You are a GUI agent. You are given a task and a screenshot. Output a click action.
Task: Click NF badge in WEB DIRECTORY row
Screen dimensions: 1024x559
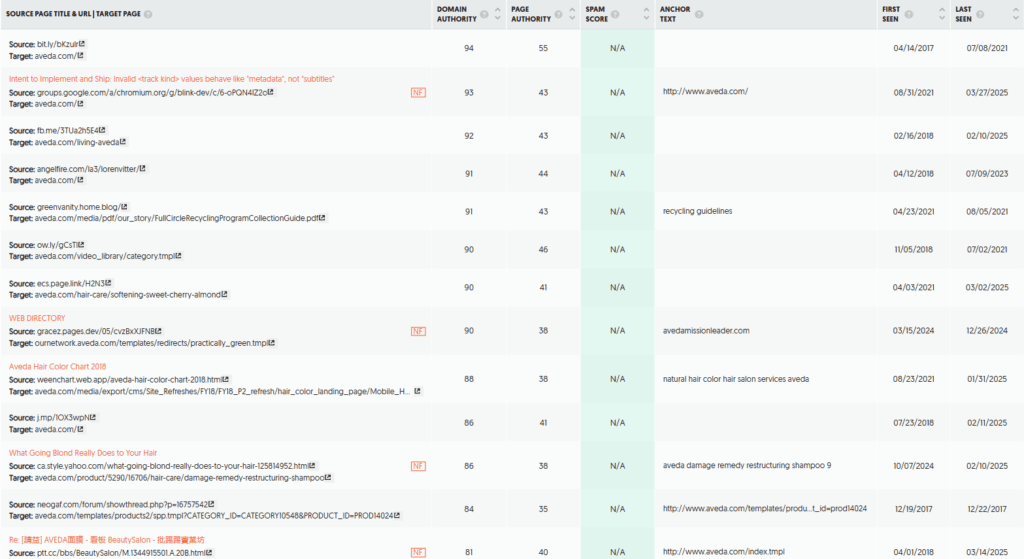tap(418, 331)
